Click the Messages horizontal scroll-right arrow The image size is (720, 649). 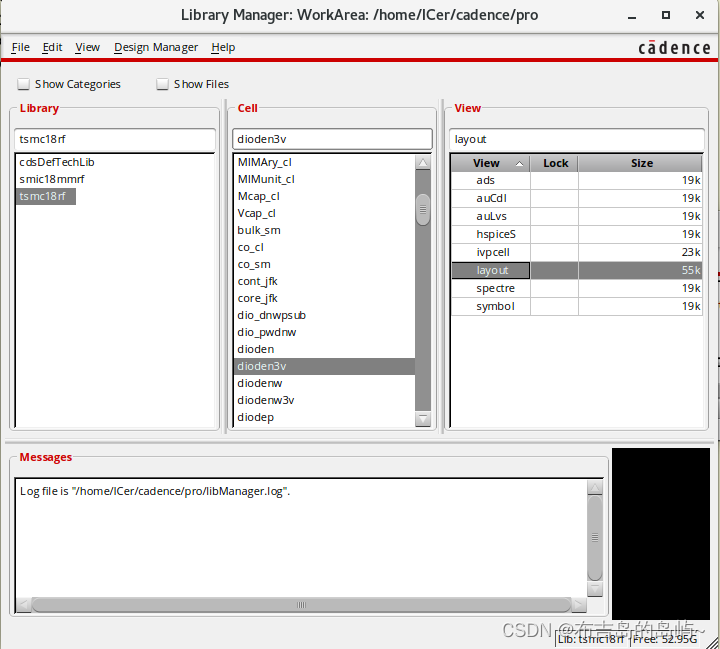(578, 604)
